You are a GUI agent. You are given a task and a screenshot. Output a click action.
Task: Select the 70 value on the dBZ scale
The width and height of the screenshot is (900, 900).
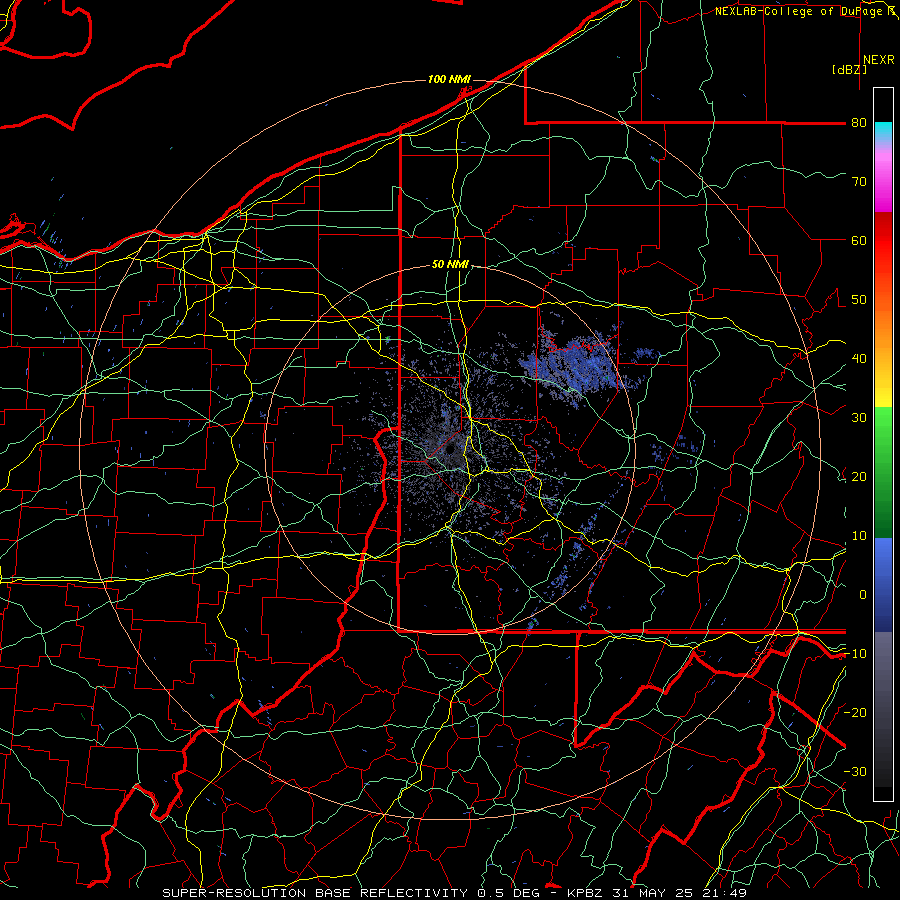(x=859, y=182)
